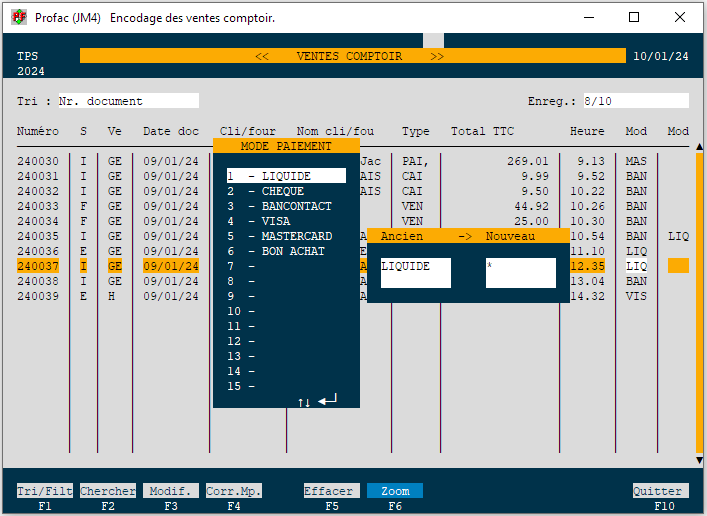Click the right navigation arrows beside VENTES COMPTOIR
Viewport: 707px width, 516px height.
[437, 57]
